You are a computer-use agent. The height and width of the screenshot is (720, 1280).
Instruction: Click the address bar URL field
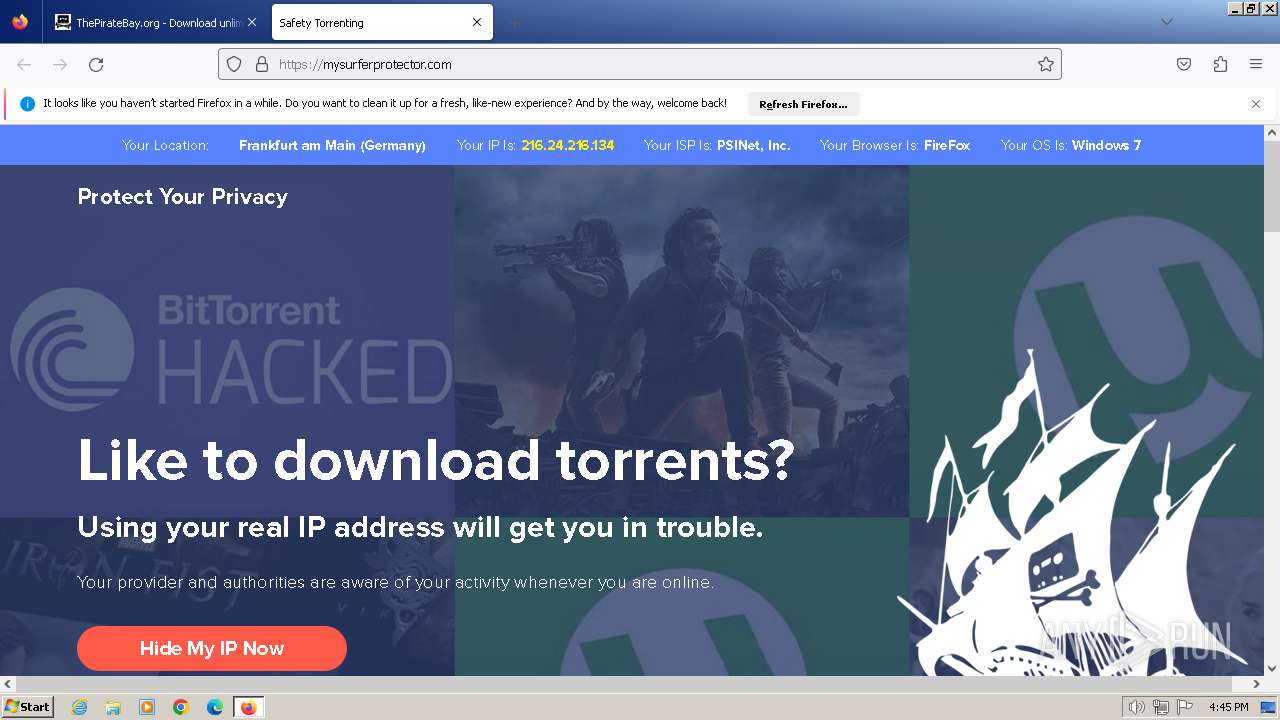(640, 64)
